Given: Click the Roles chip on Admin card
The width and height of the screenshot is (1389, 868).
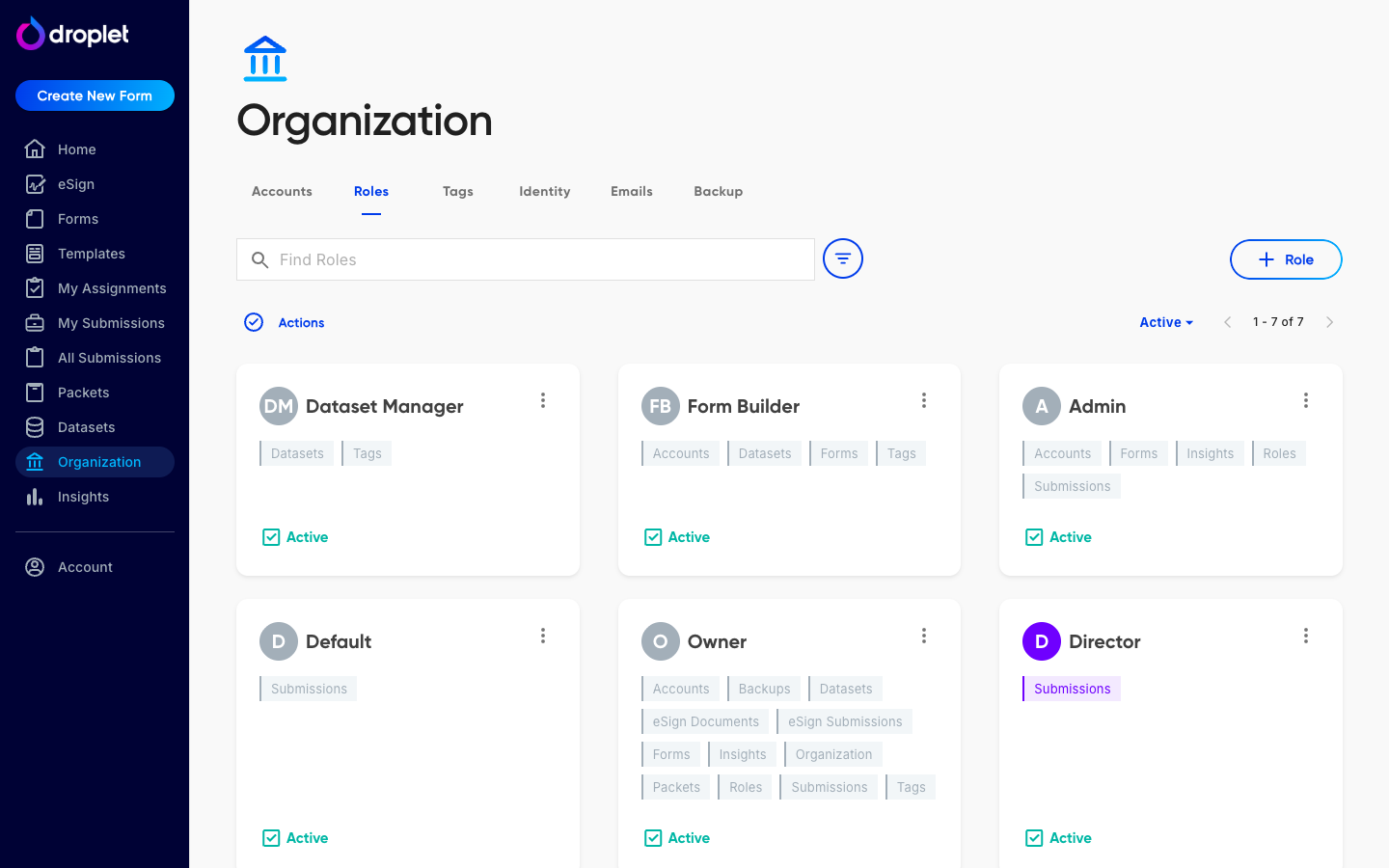Looking at the screenshot, I should (1279, 453).
